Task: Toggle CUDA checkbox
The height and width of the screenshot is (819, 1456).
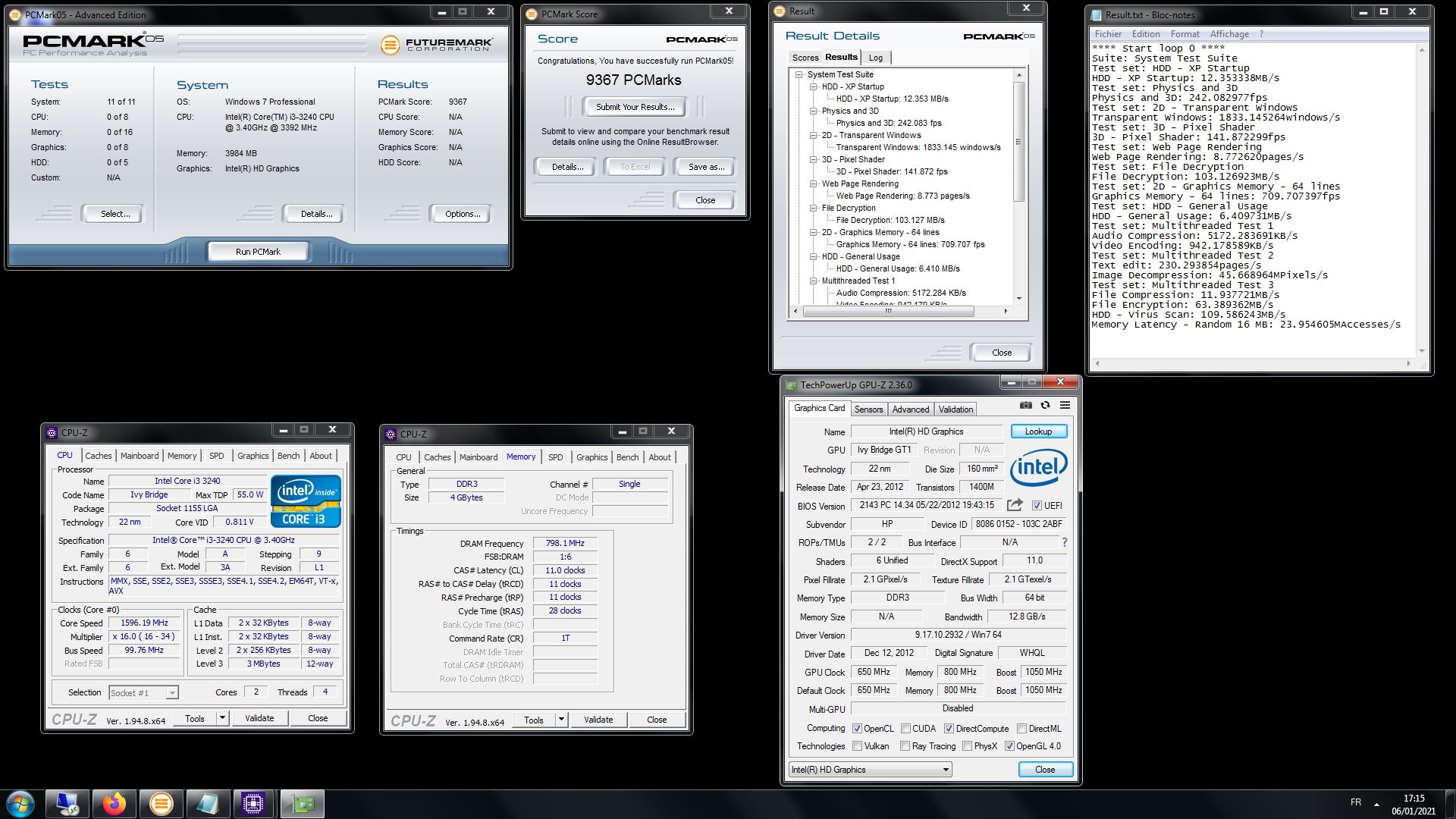Action: [905, 729]
